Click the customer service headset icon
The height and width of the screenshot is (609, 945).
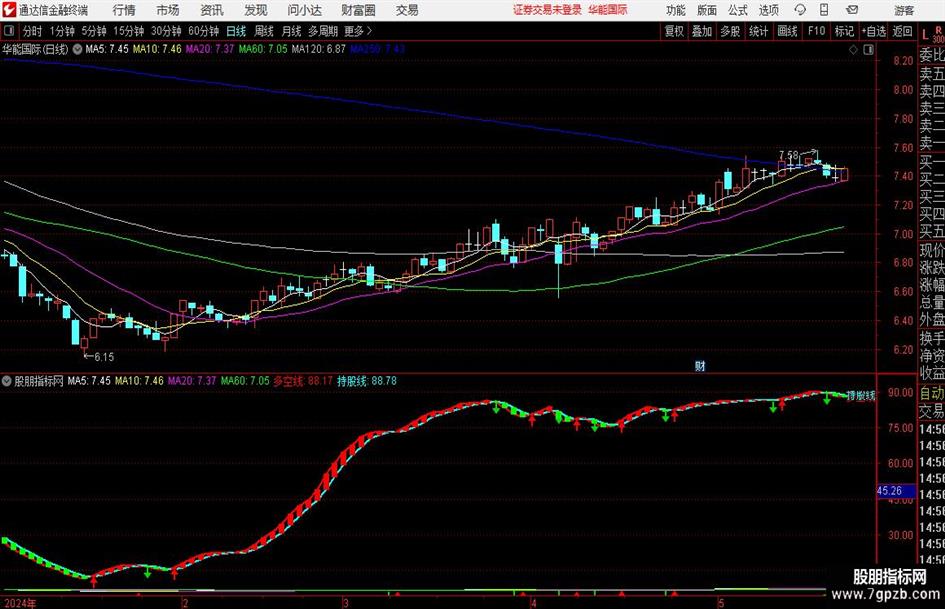pyautogui.click(x=800, y=10)
